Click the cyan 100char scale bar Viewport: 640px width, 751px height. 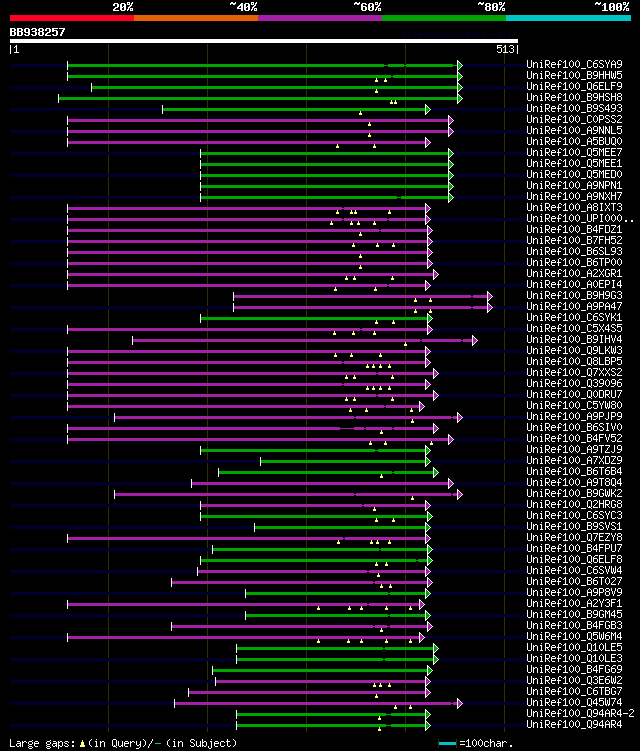tap(447, 744)
